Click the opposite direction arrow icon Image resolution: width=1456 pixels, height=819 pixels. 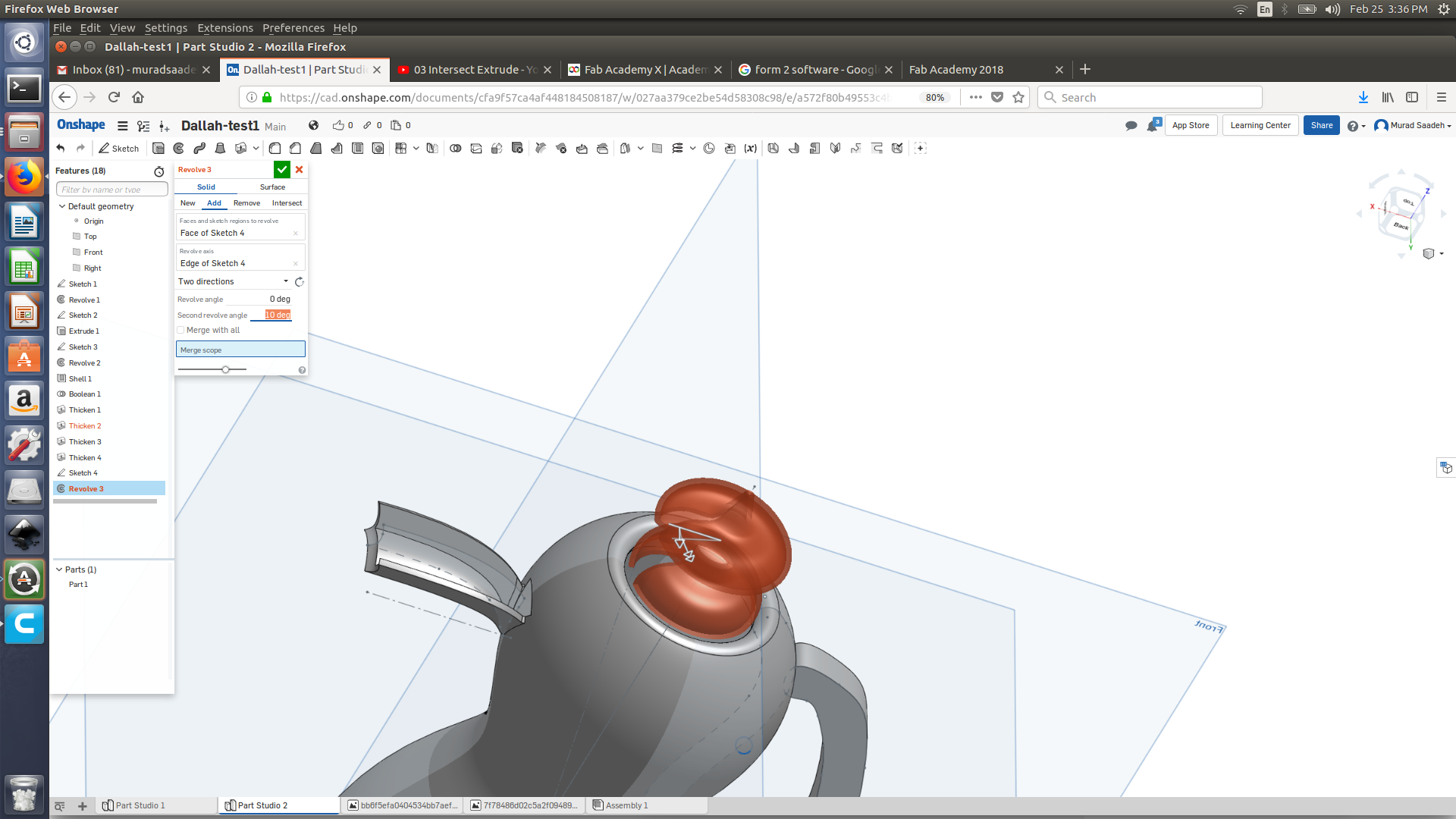pos(300,282)
